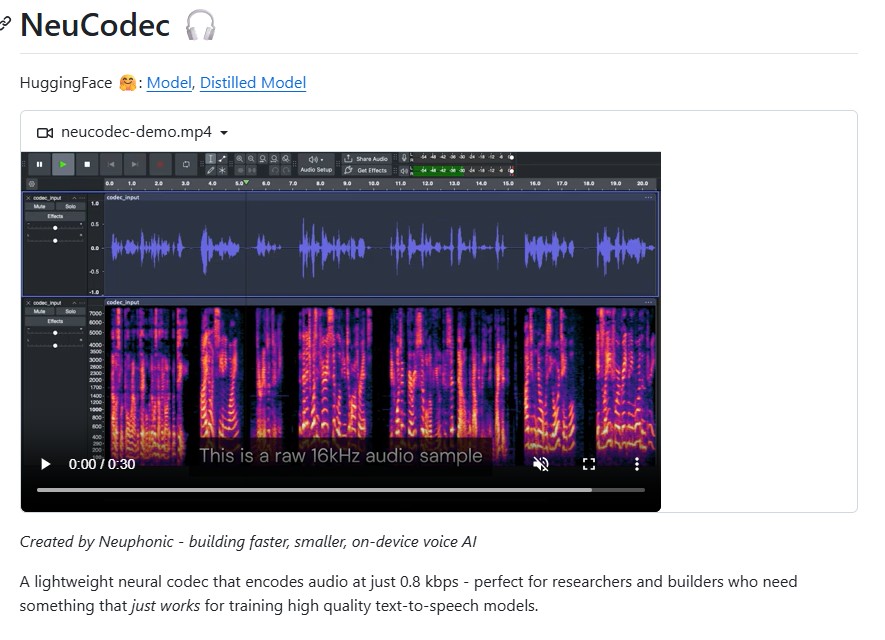Solo the bottom codec_input spectrogram track
The height and width of the screenshot is (640, 885).
[x=70, y=311]
